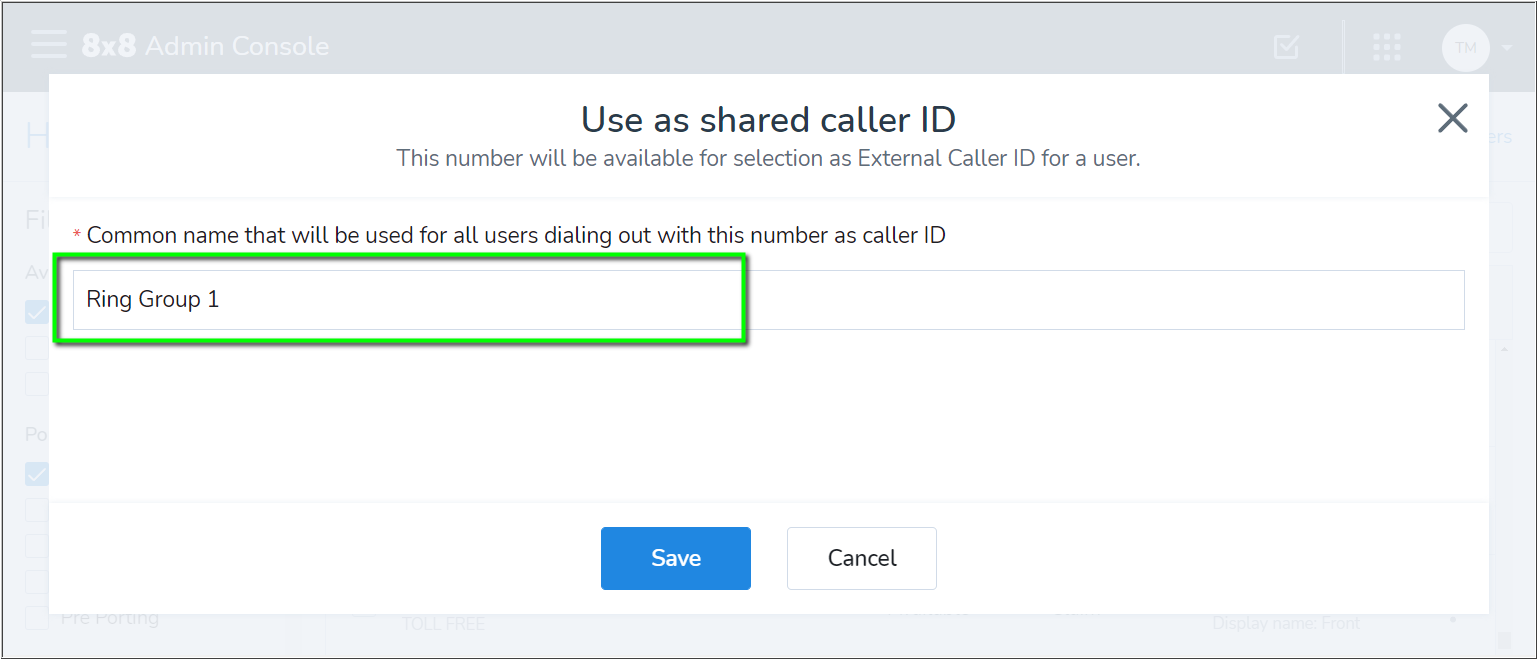Click the 8x8 logo in header
1537x659 pixels.
108,46
